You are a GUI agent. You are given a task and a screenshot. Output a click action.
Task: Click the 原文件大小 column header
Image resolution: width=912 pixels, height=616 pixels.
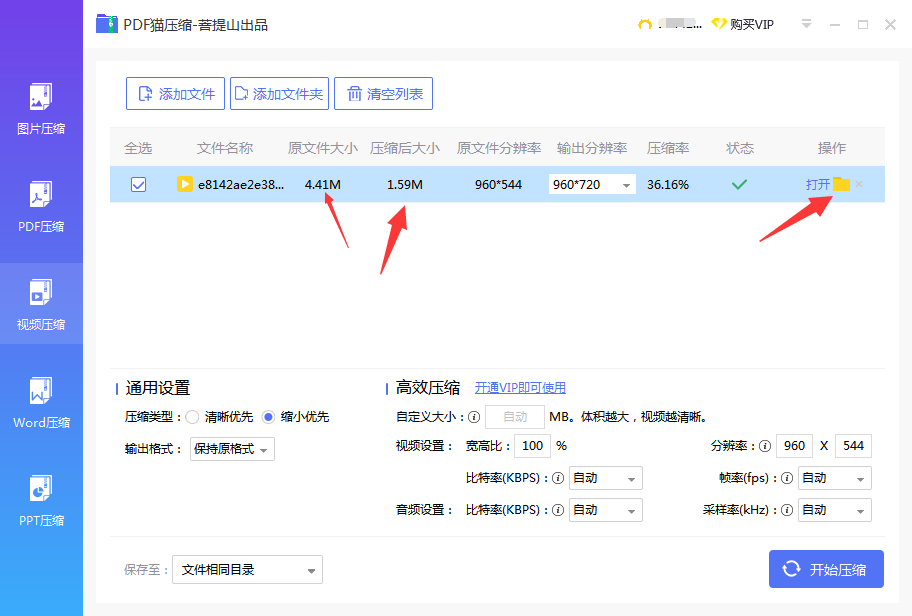(322, 148)
